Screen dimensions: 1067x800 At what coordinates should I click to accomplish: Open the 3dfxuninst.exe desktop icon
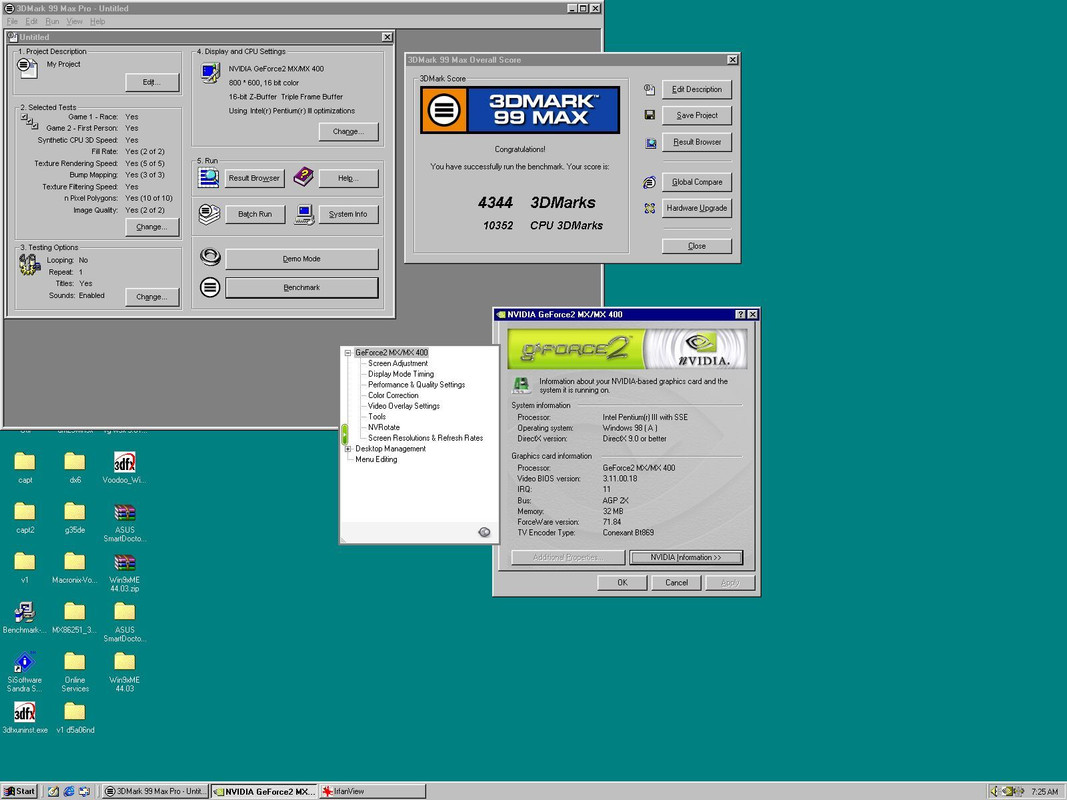point(25,712)
